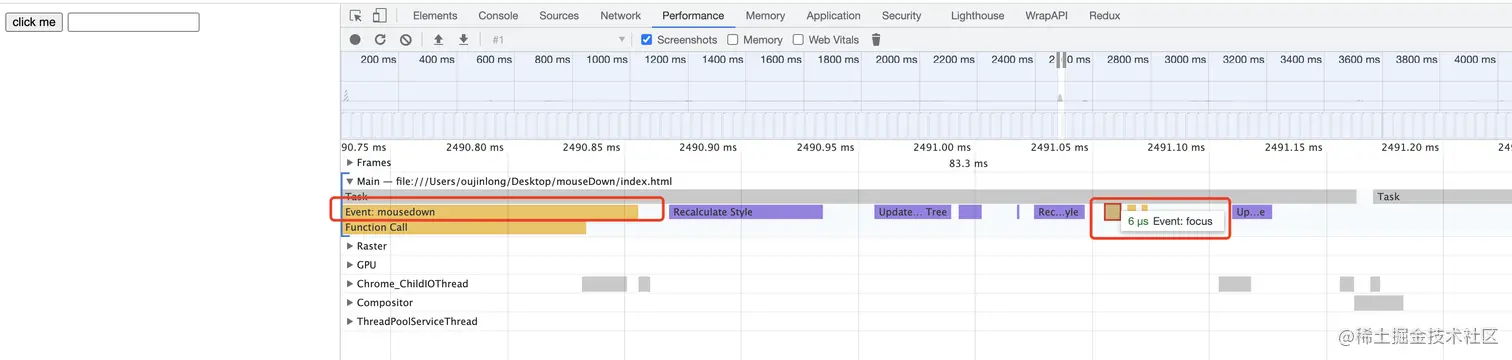Load a profile with upload icon
Image resolution: width=1512 pixels, height=360 pixels.
(438, 40)
